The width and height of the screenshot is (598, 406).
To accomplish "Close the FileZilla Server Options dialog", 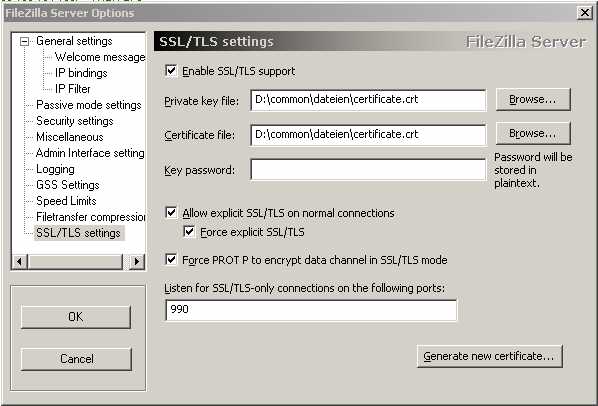I will coord(585,13).
